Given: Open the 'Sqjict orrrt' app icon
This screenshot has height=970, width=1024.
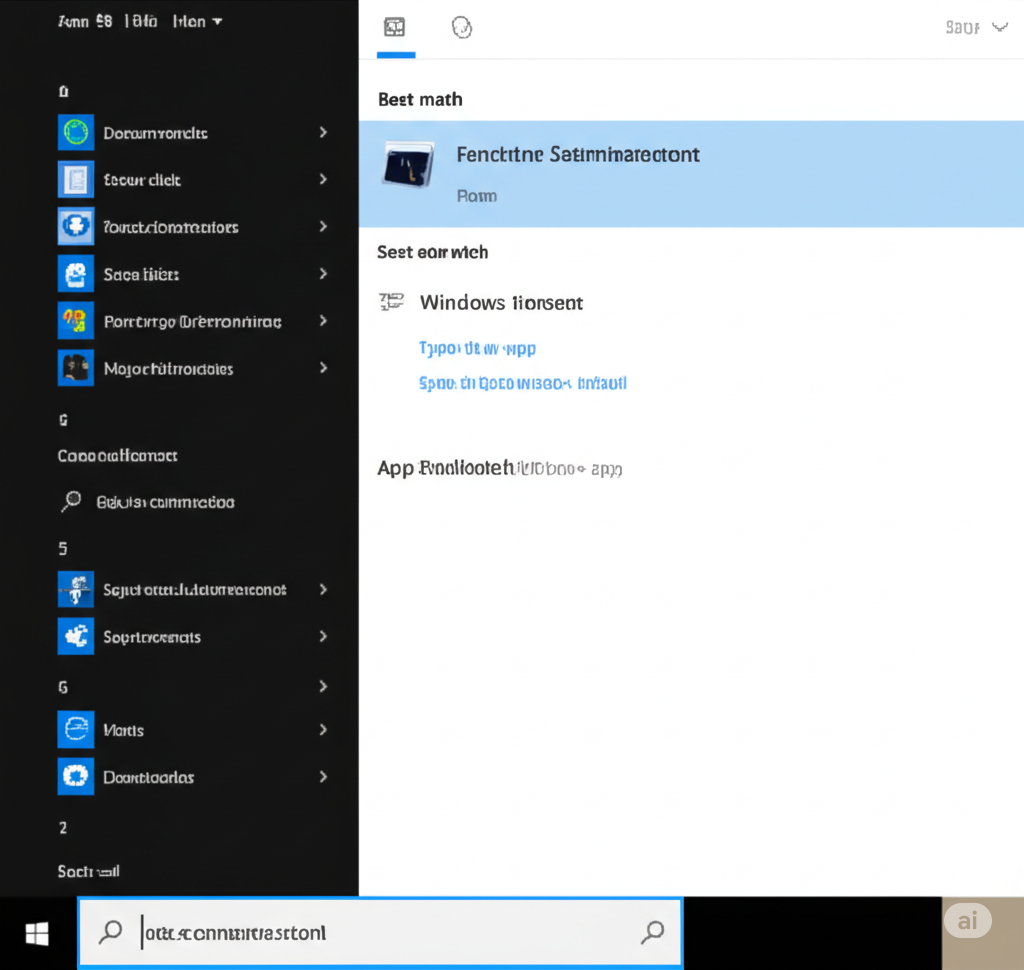Looking at the screenshot, I should point(76,589).
